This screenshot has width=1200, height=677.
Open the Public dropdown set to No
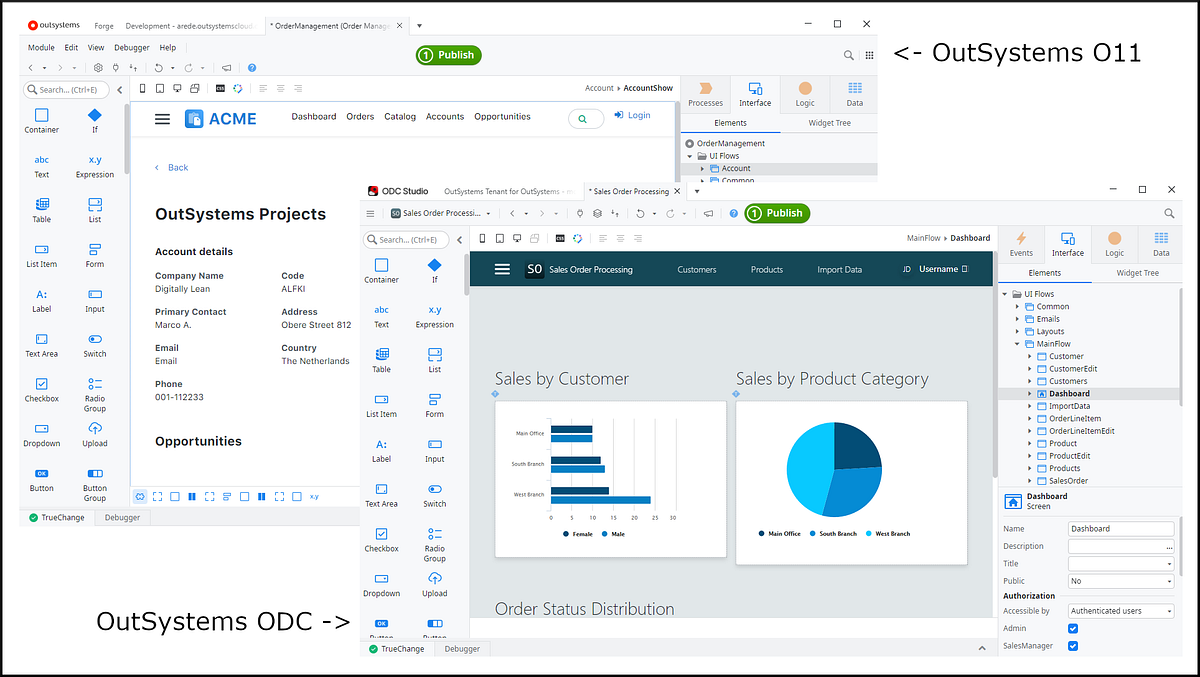click(1120, 580)
